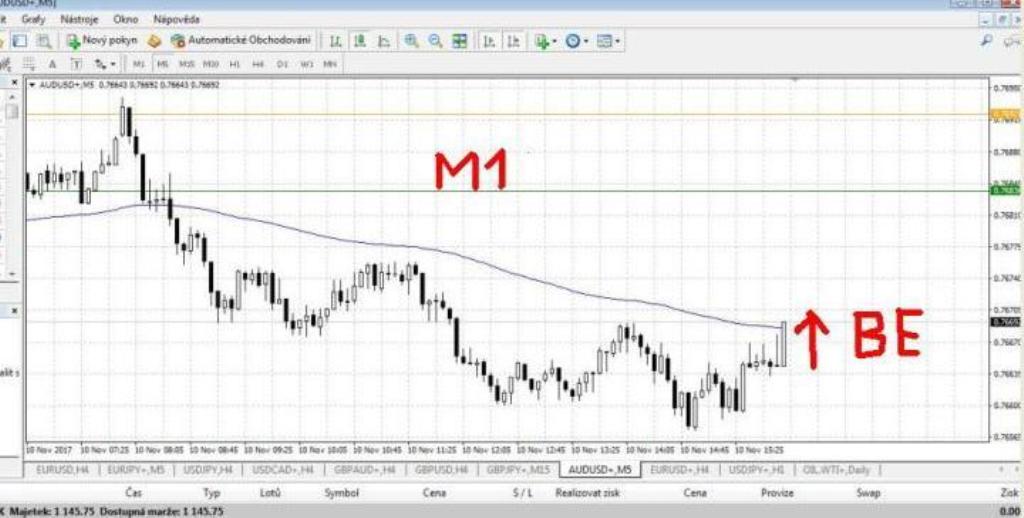Switch to the EURJPY+,M5 chart tab
This screenshot has height=518, width=1024.
tap(137, 470)
